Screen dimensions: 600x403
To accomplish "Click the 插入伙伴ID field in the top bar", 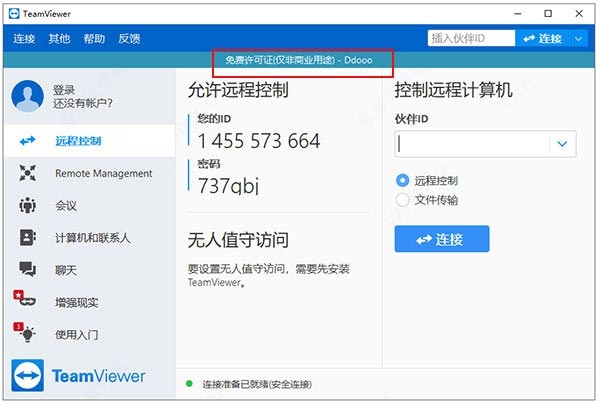I will tap(469, 38).
